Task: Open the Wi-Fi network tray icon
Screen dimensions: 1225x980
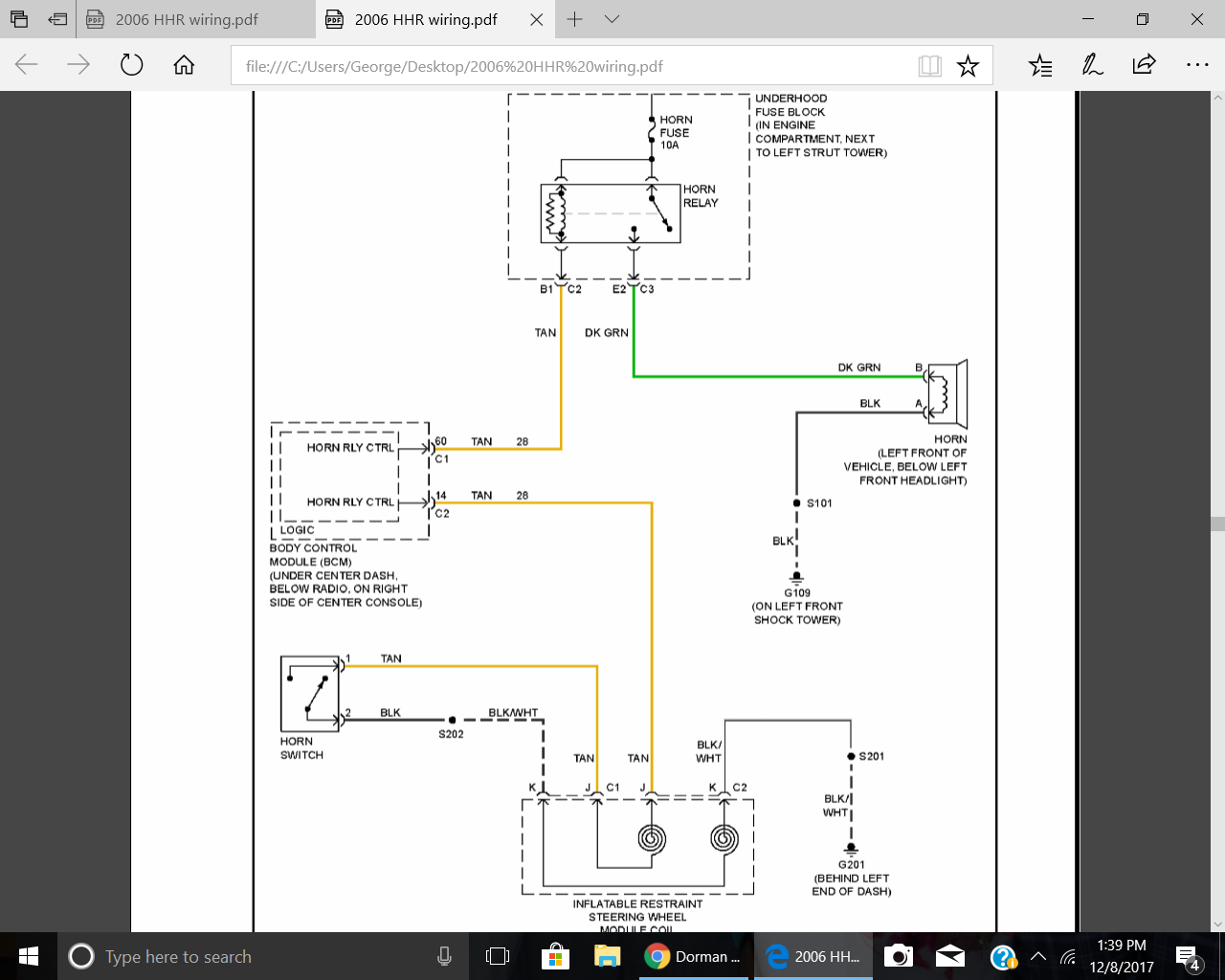Action: click(x=1068, y=957)
